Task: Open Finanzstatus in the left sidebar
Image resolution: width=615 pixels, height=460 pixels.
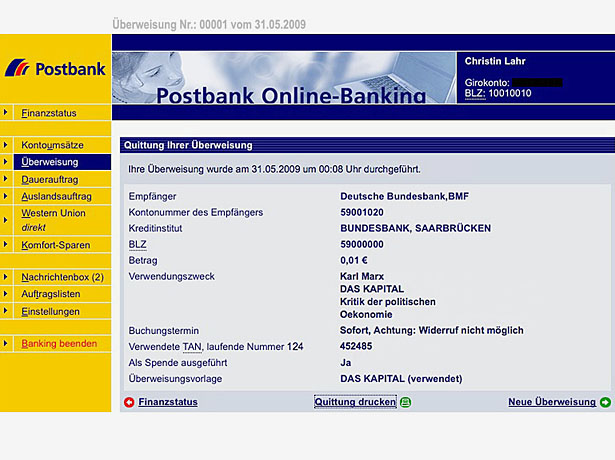Action: pyautogui.click(x=47, y=113)
